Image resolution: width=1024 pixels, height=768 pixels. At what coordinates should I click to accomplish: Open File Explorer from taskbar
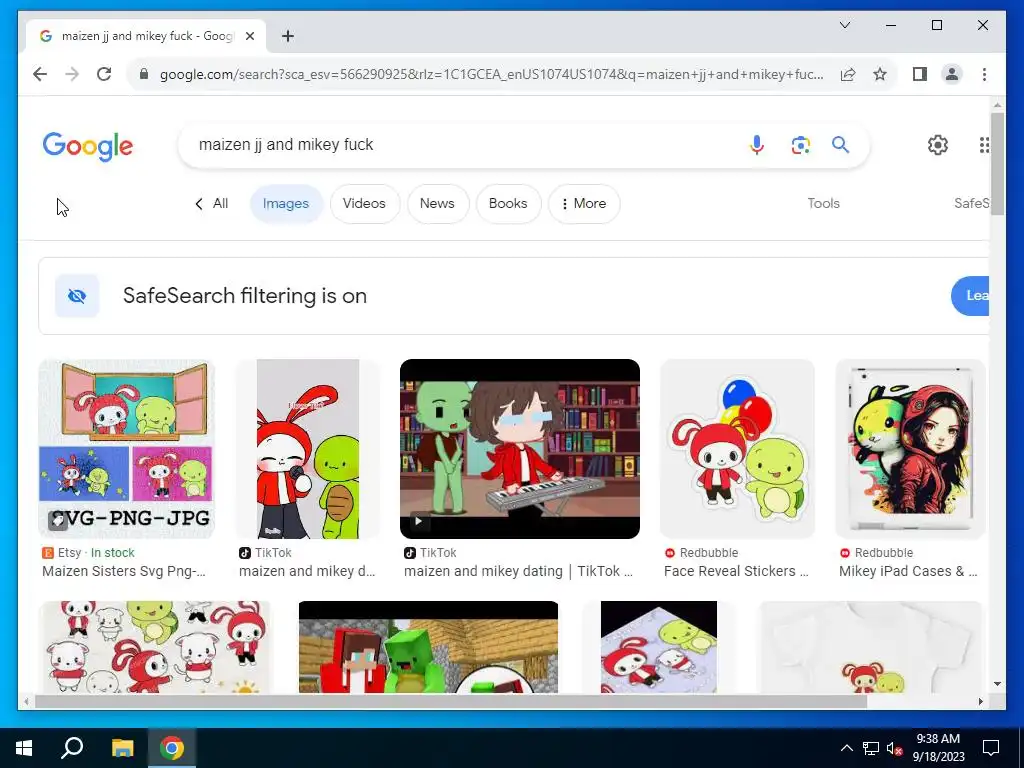(122, 748)
